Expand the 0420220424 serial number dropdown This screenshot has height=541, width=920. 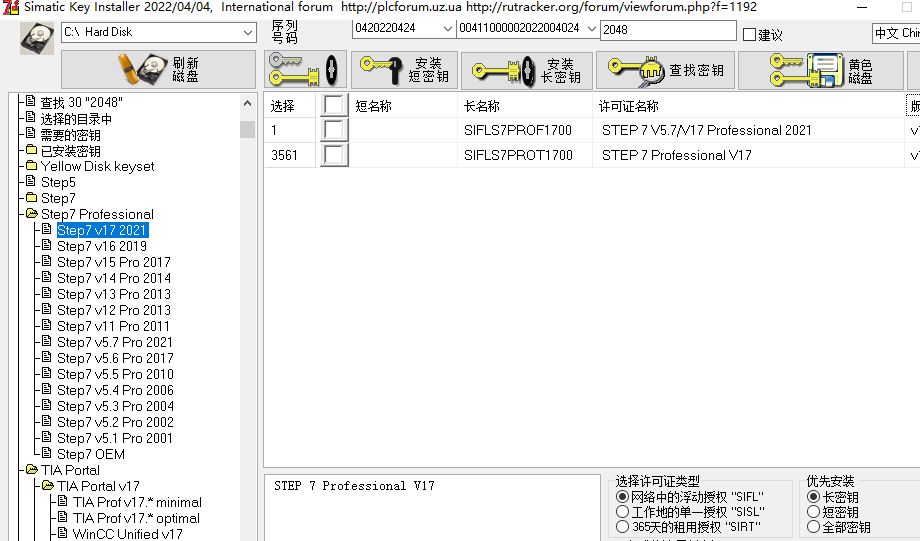[x=447, y=29]
